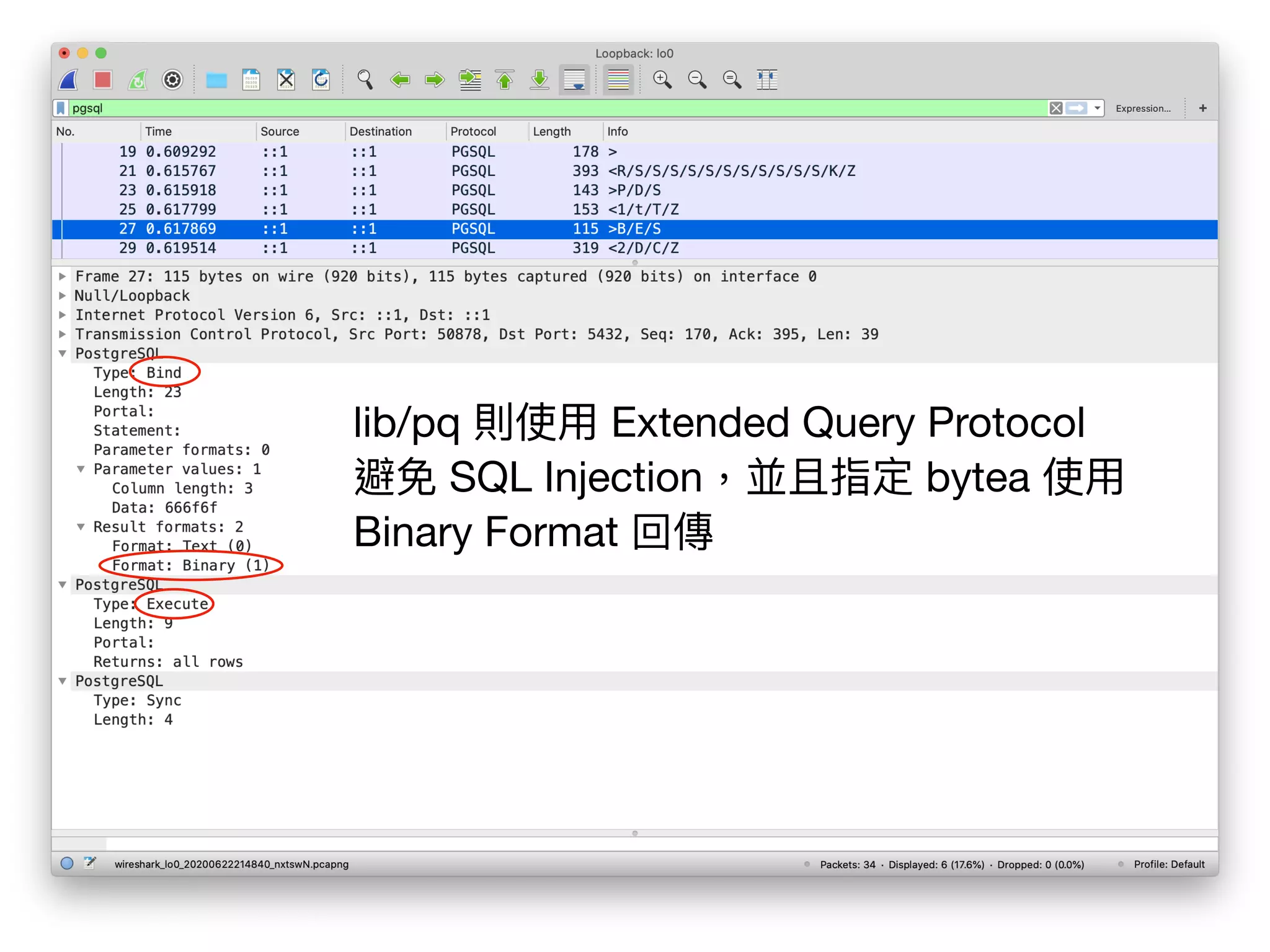This screenshot has height=952, width=1270.
Task: Select the Type: Bind field
Action: pyautogui.click(x=138, y=373)
